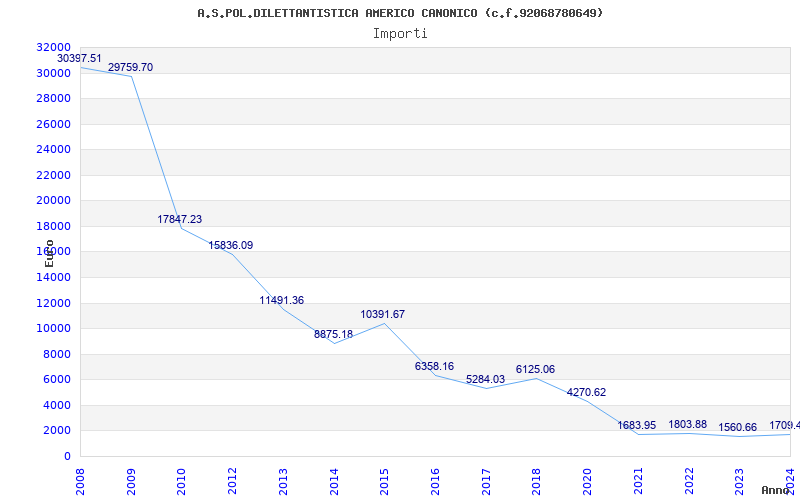Select data point label 11491.36
The image size is (800, 500).
282,301
